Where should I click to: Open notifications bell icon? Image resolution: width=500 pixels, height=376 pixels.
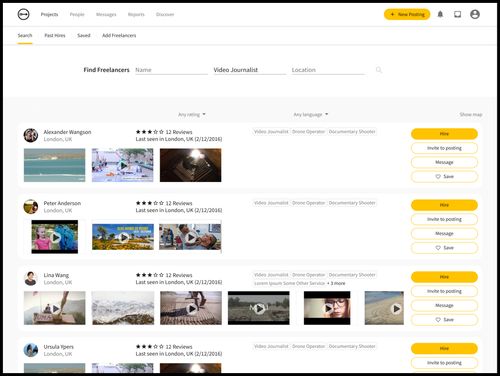[440, 14]
